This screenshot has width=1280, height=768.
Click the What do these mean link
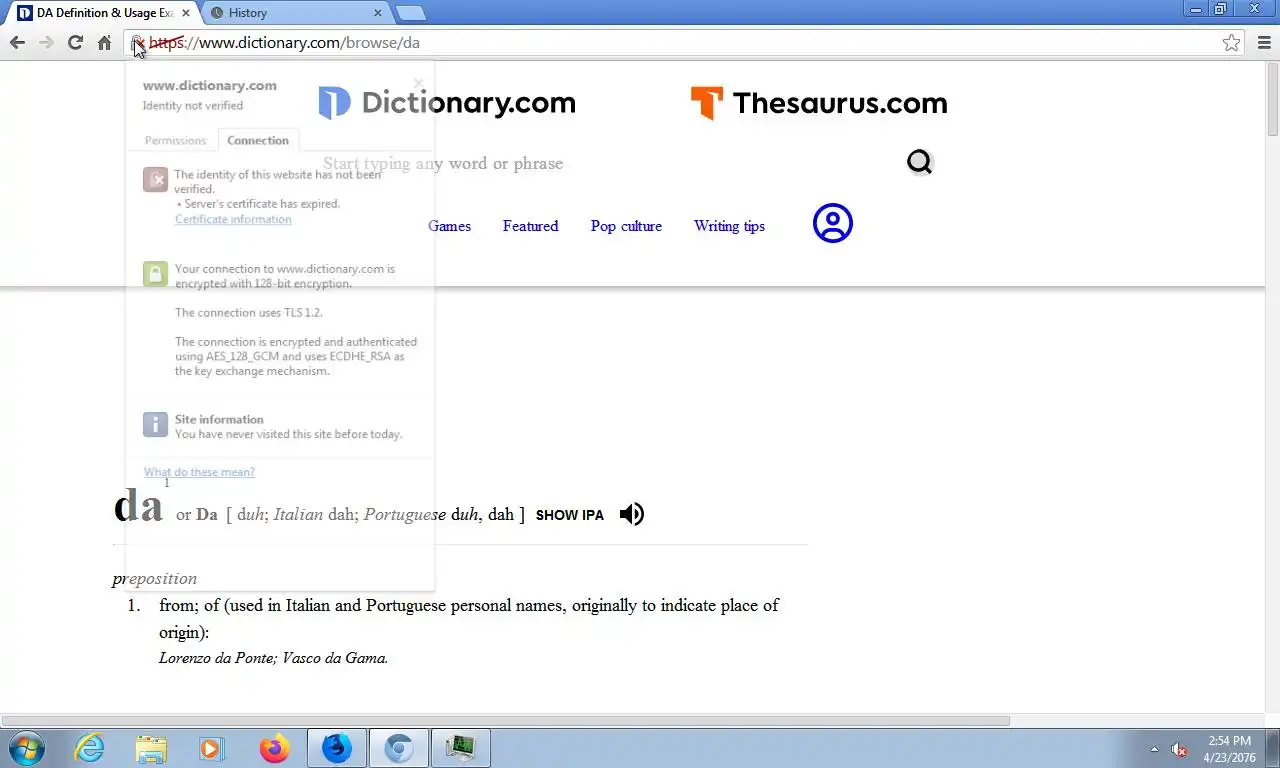[199, 472]
